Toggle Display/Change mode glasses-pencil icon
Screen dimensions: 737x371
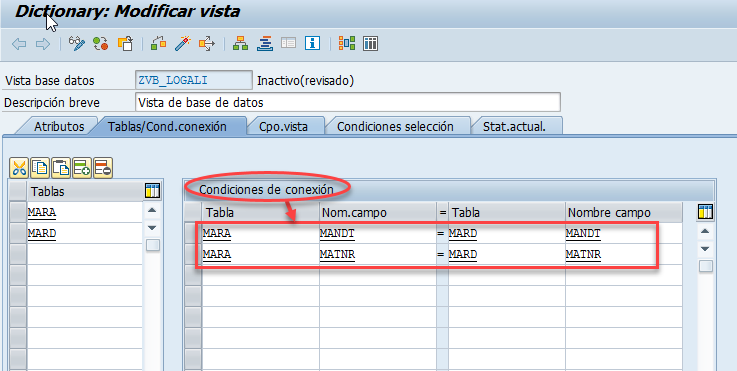(77, 43)
